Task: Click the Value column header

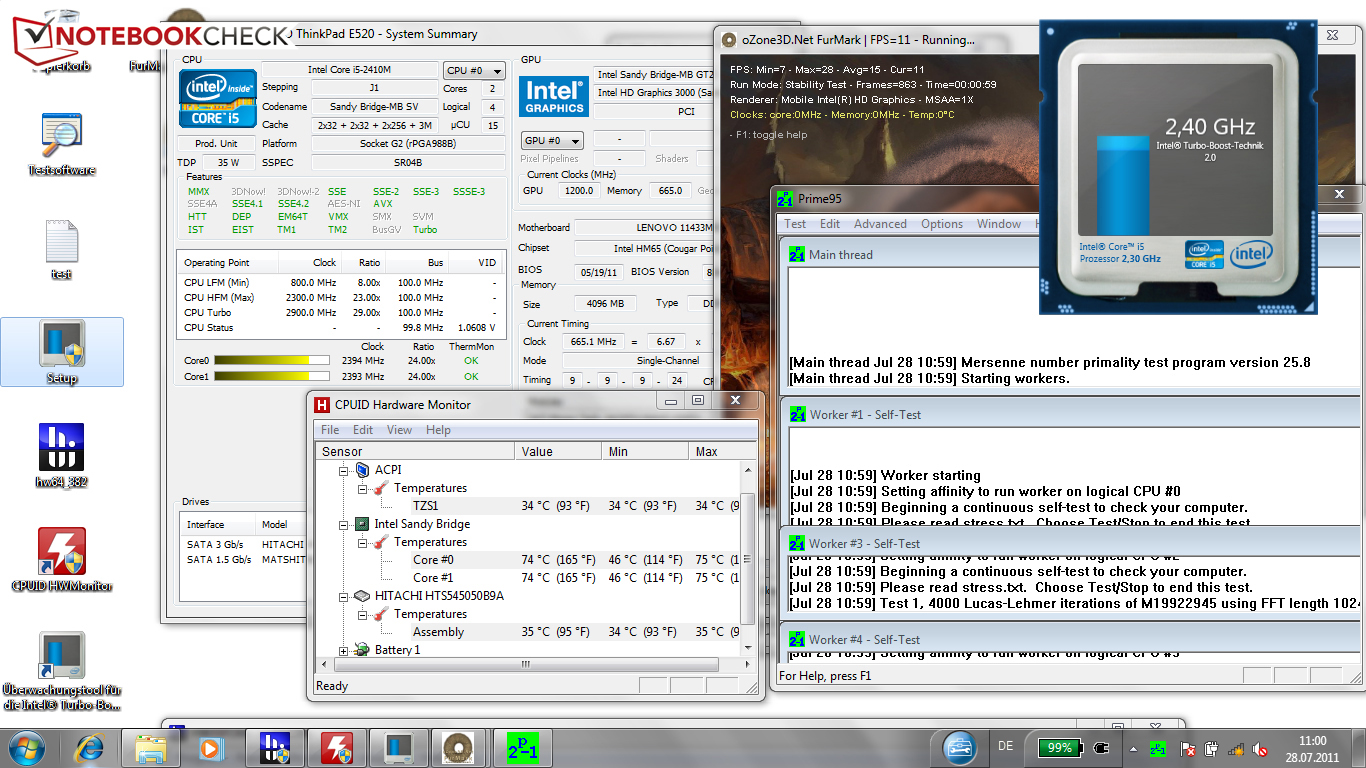Action: [559, 451]
